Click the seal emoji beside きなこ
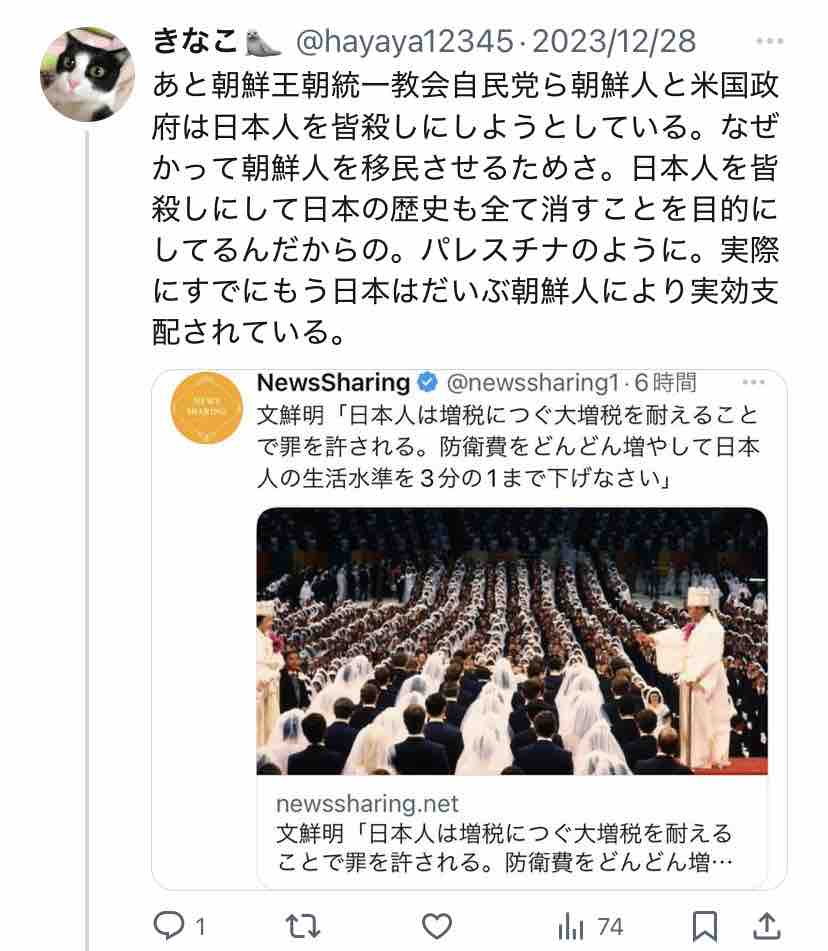The image size is (828, 951). tap(263, 42)
